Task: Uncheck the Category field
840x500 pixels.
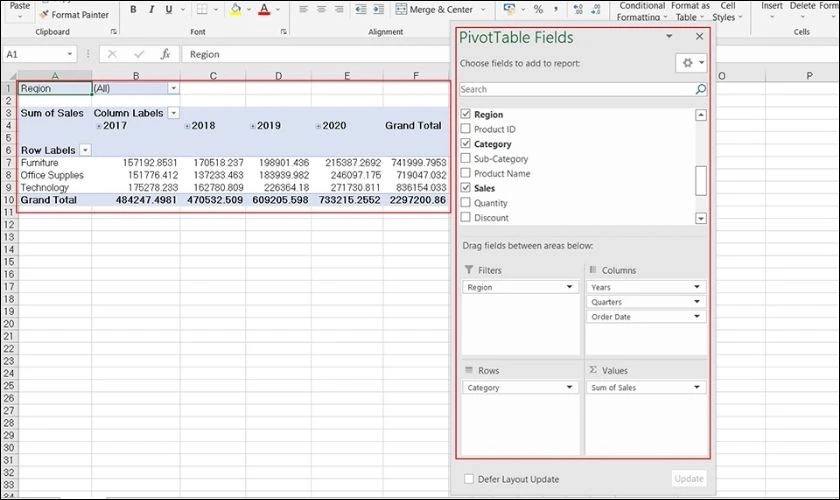Action: [466, 144]
